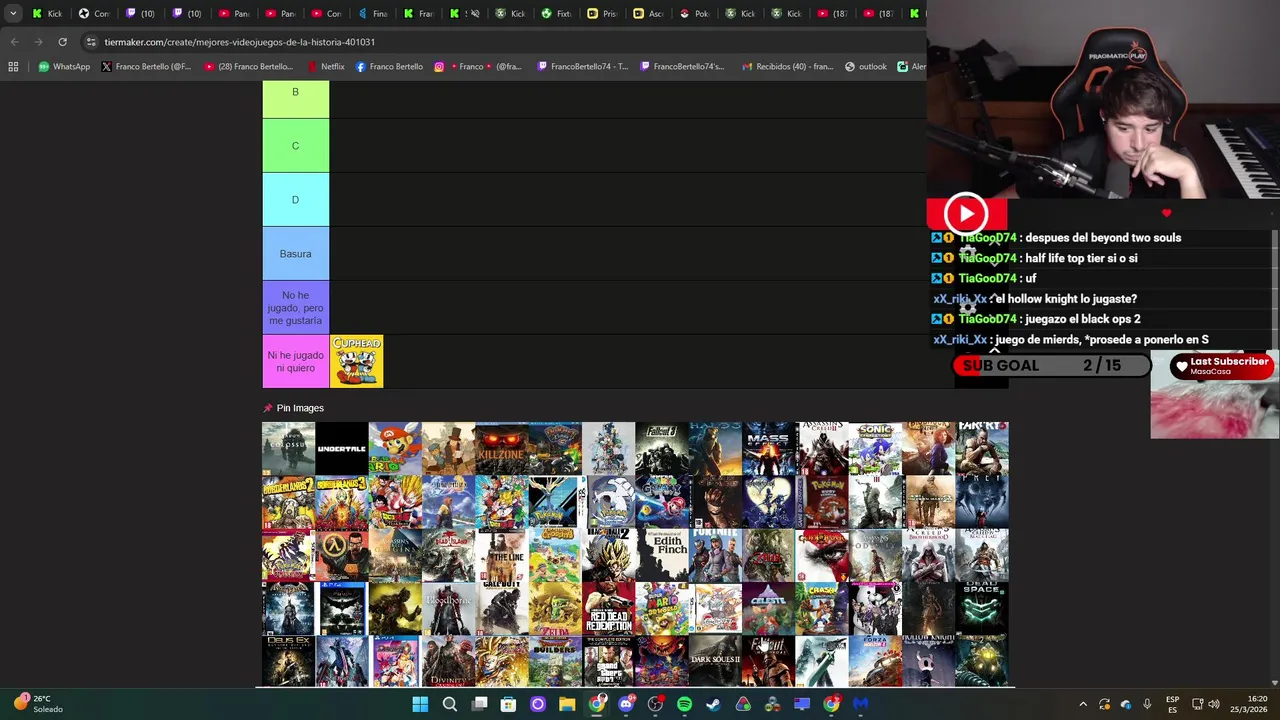Screen dimensions: 1280x720
Task: Open the weather widget showing 26°C Soleado
Action: 38,704
